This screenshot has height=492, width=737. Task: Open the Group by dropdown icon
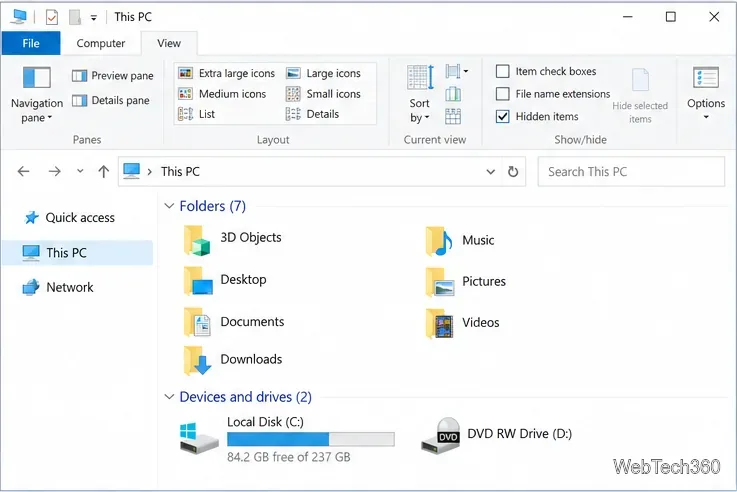click(x=456, y=71)
